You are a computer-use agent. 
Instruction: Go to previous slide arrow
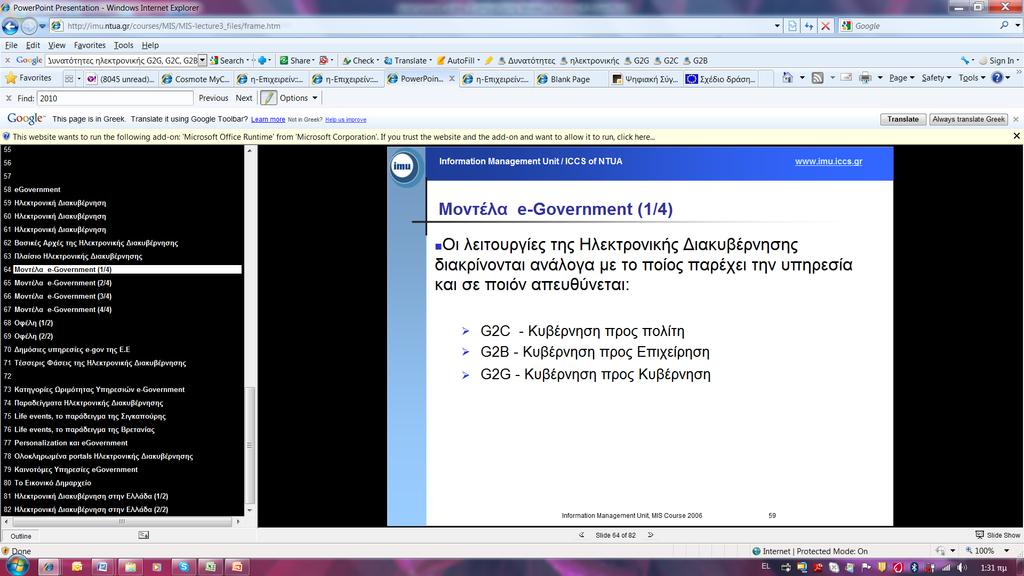point(582,535)
